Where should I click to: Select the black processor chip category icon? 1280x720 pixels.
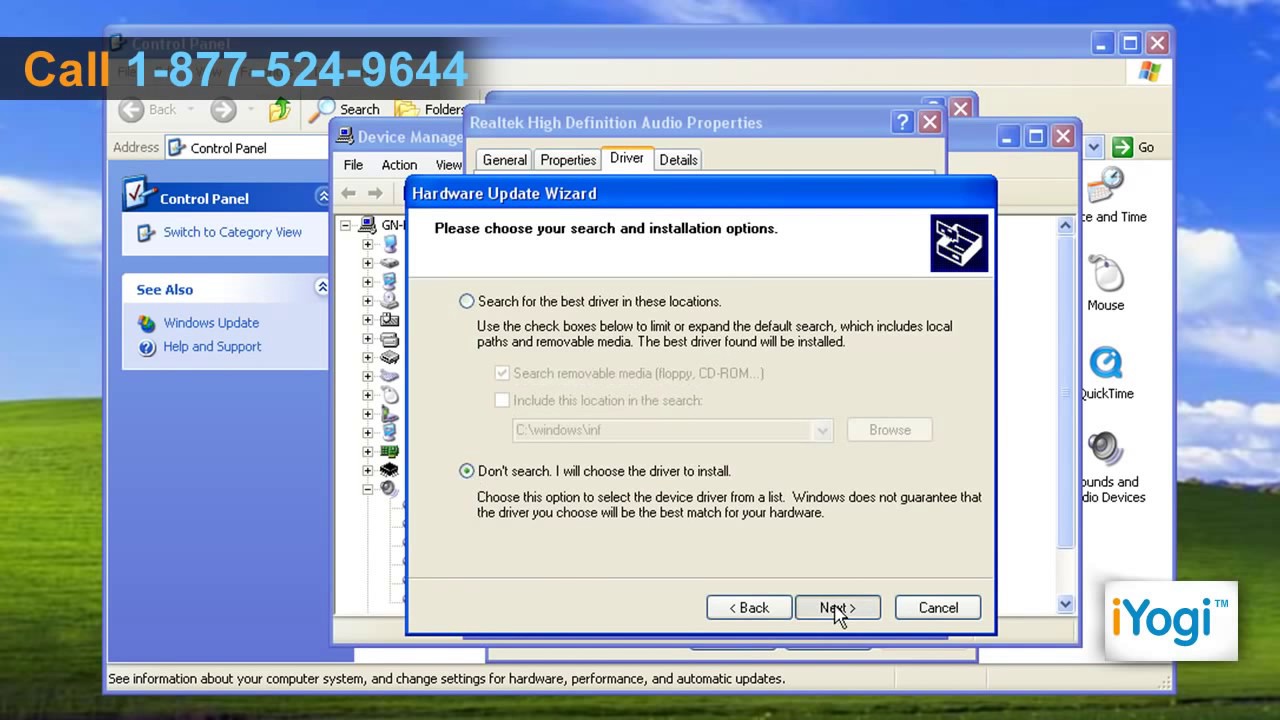click(389, 470)
